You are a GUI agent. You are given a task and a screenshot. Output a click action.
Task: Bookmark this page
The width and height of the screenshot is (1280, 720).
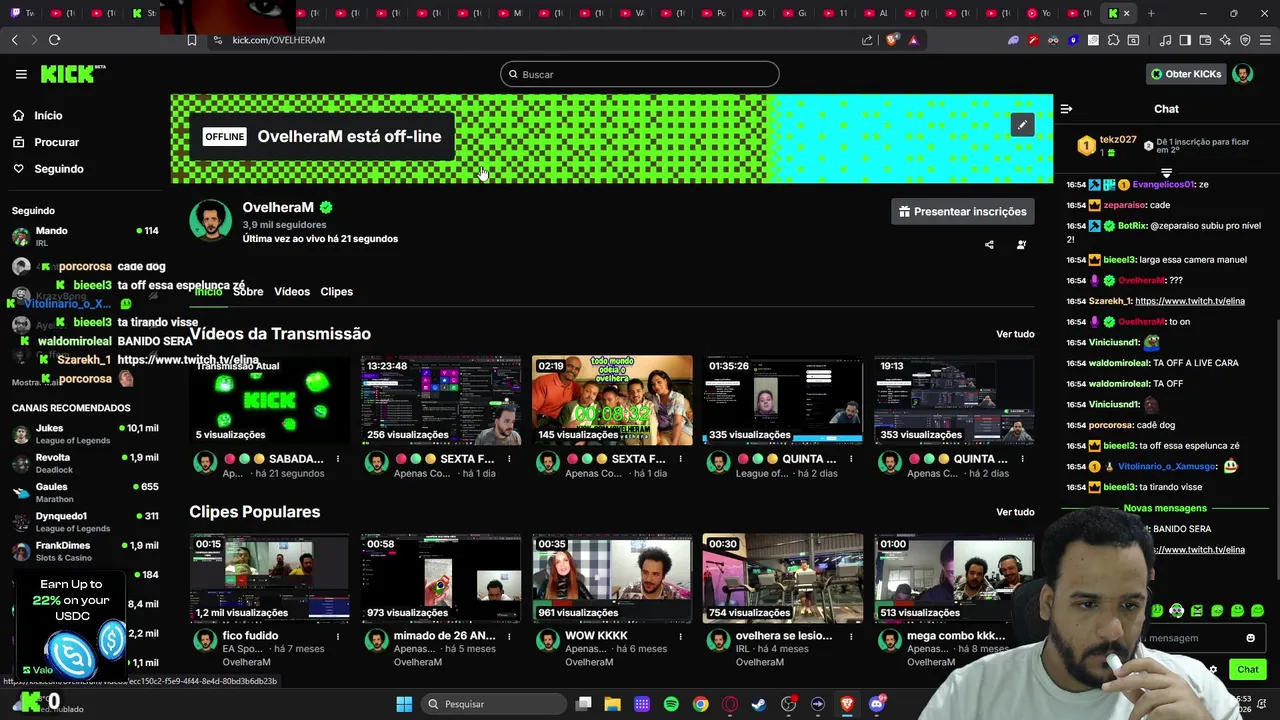pos(191,40)
